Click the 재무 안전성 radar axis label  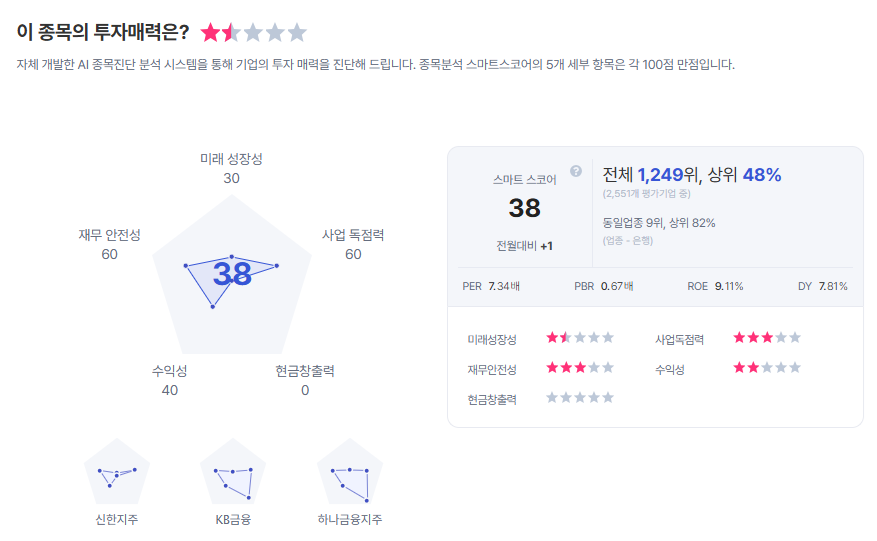click(109, 235)
